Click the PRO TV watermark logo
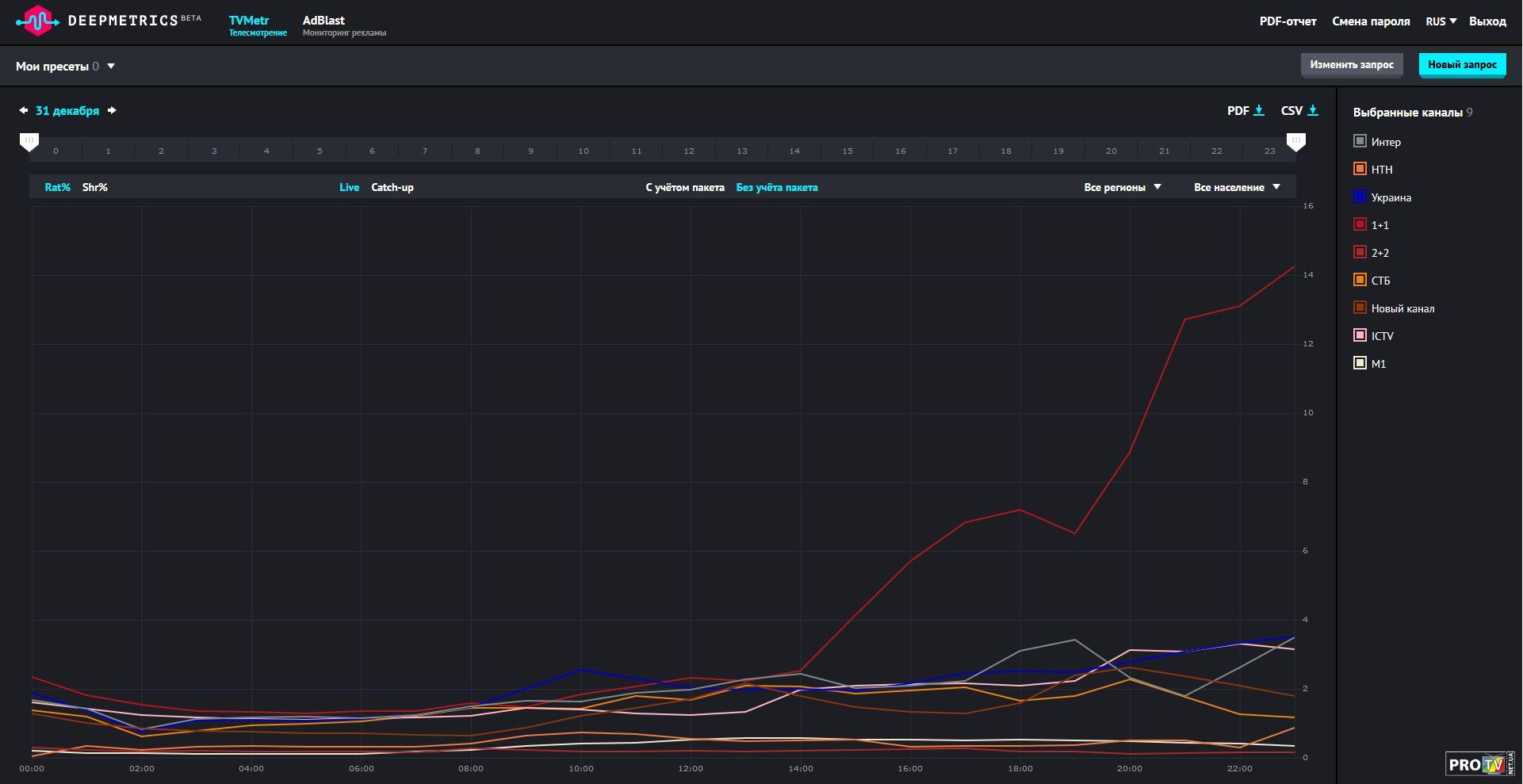 [1479, 764]
